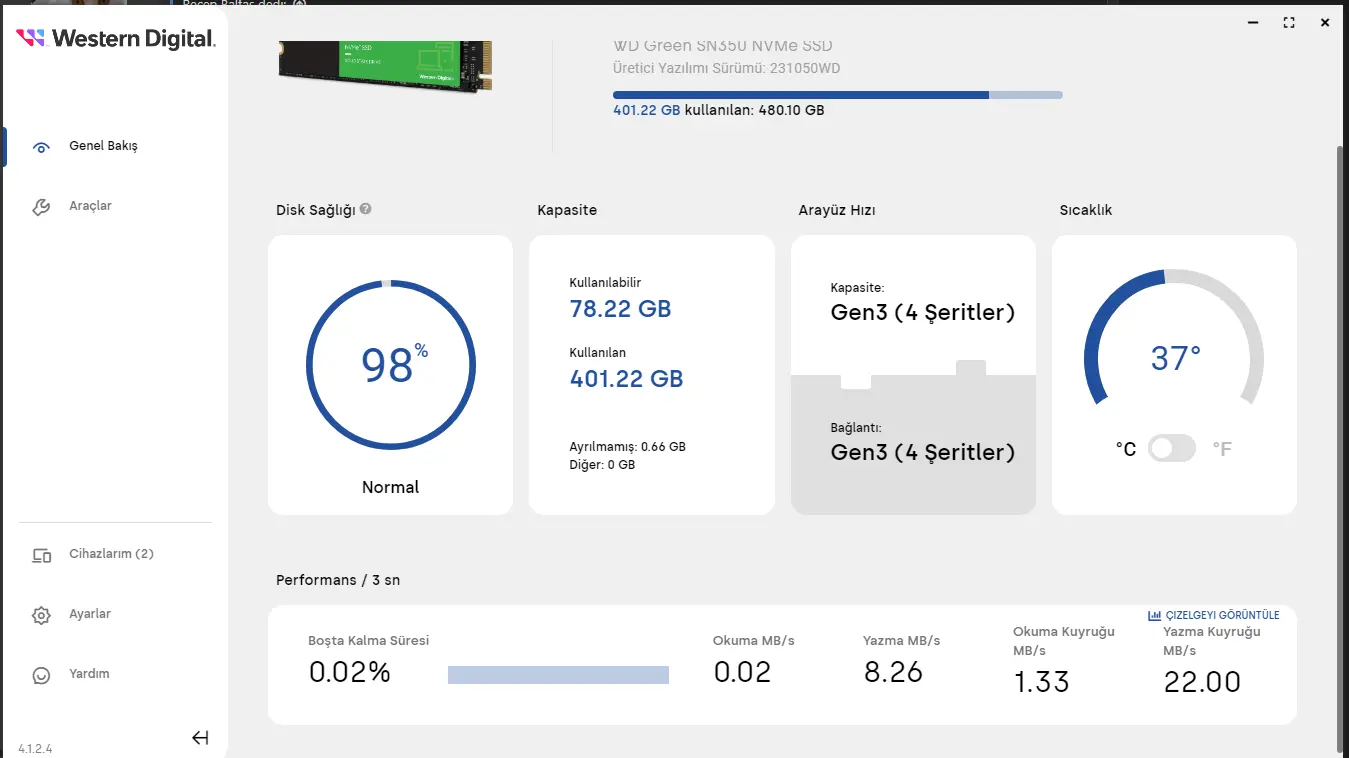Click the Okuma MB/s value 0.02
The height and width of the screenshot is (758, 1349).
742,672
